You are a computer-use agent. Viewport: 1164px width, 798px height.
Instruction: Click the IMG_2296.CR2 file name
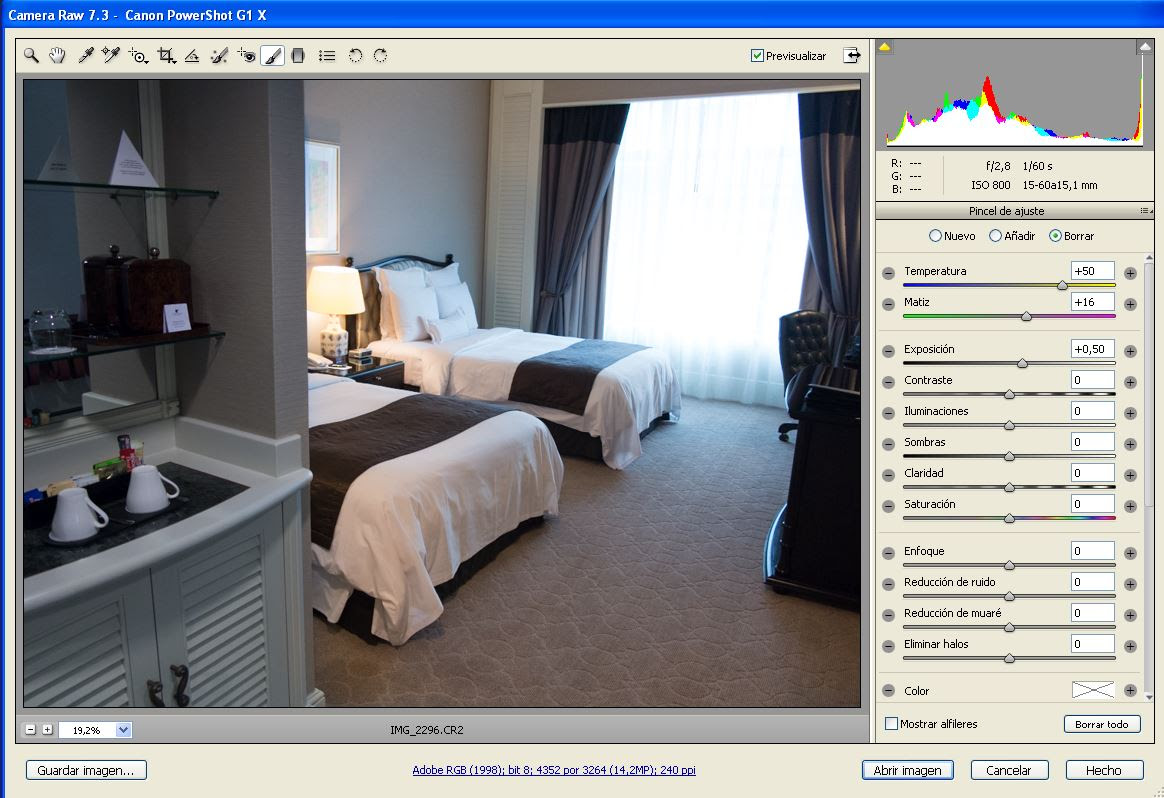(427, 730)
